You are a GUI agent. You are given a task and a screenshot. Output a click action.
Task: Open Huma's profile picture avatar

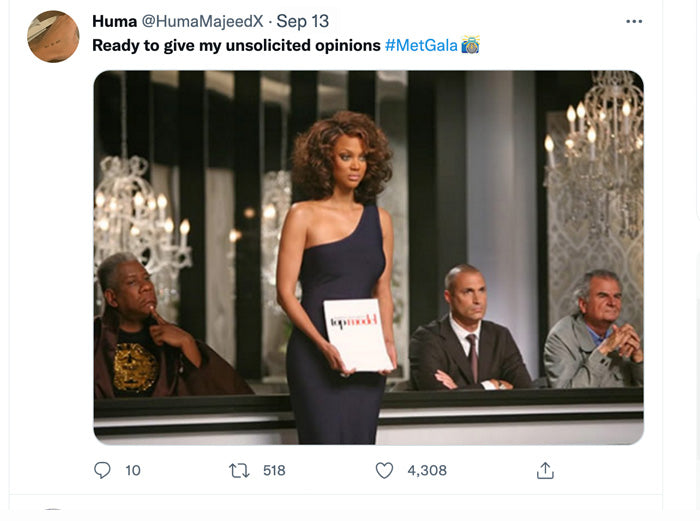tap(53, 37)
